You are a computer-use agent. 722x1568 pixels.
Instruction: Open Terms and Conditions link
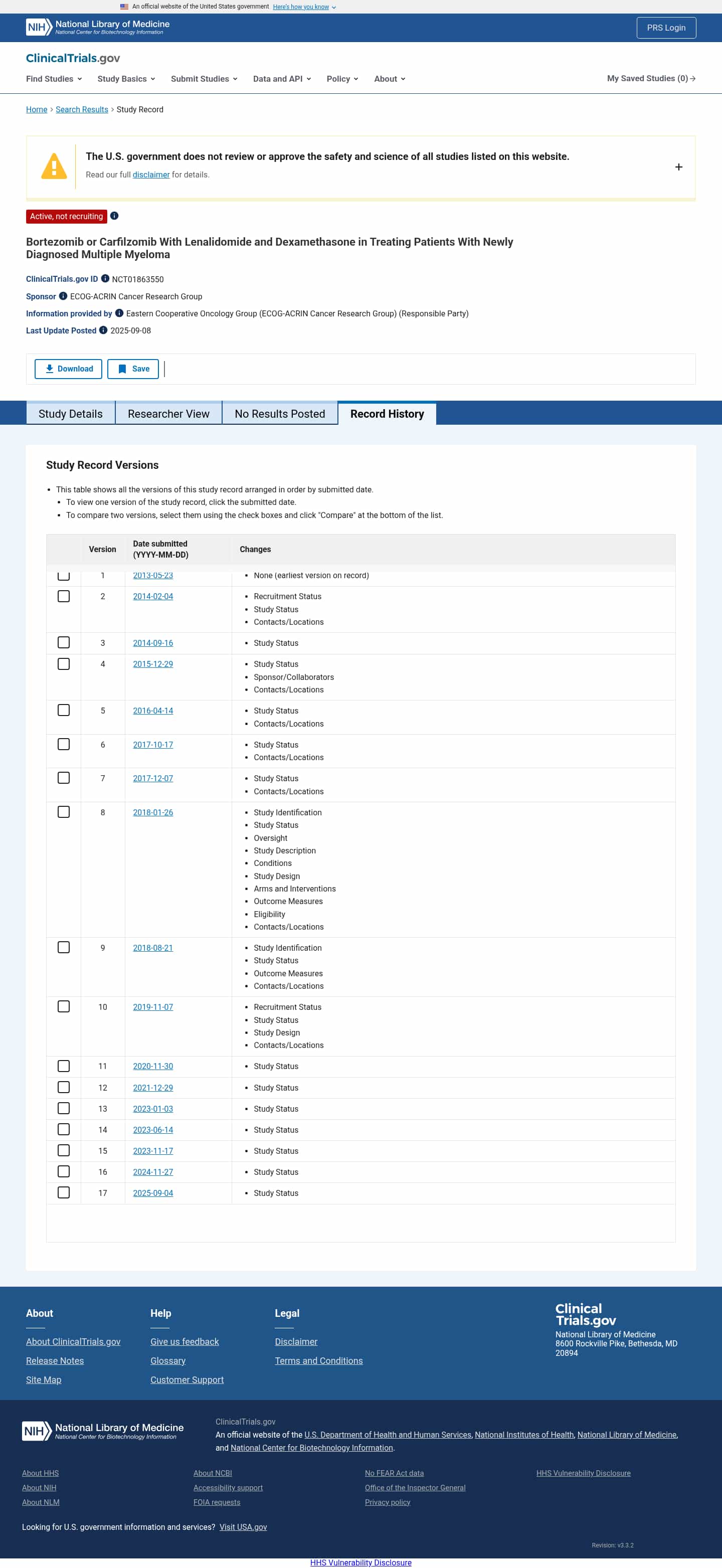(318, 1361)
